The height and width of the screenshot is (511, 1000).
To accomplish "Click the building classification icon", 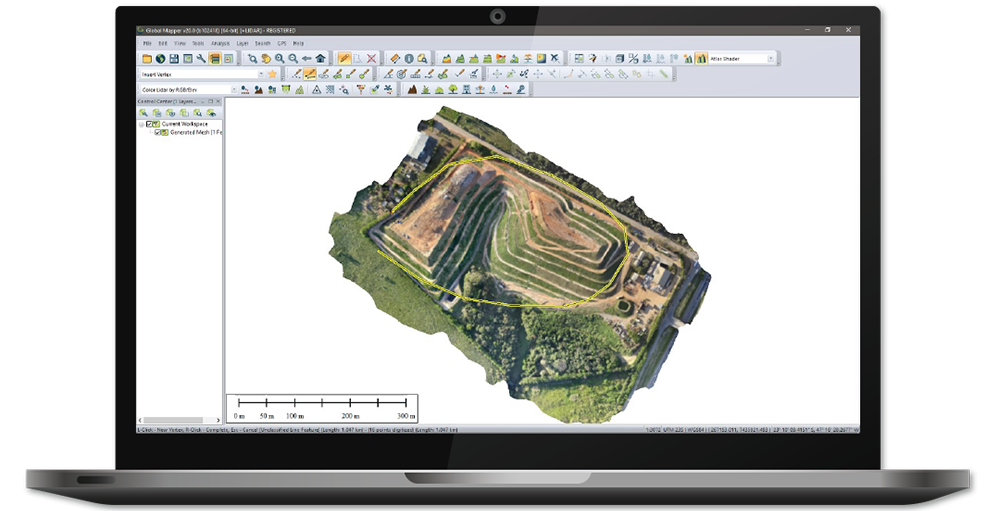I will [467, 89].
